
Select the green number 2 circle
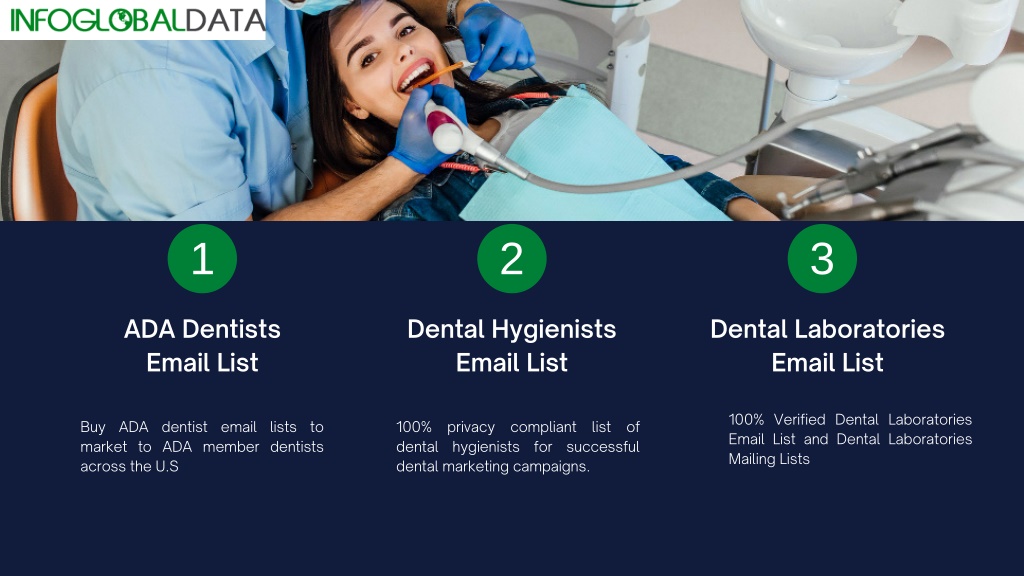512,259
